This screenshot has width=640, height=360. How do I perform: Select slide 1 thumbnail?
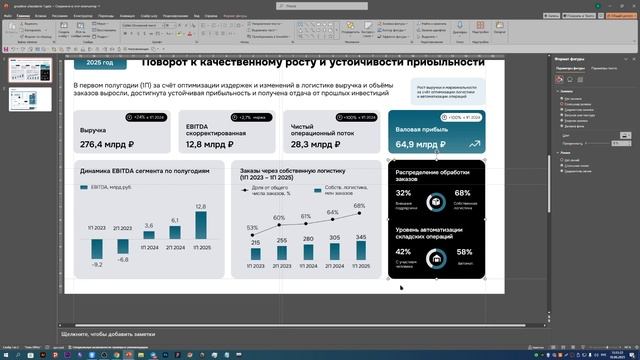pos(30,70)
